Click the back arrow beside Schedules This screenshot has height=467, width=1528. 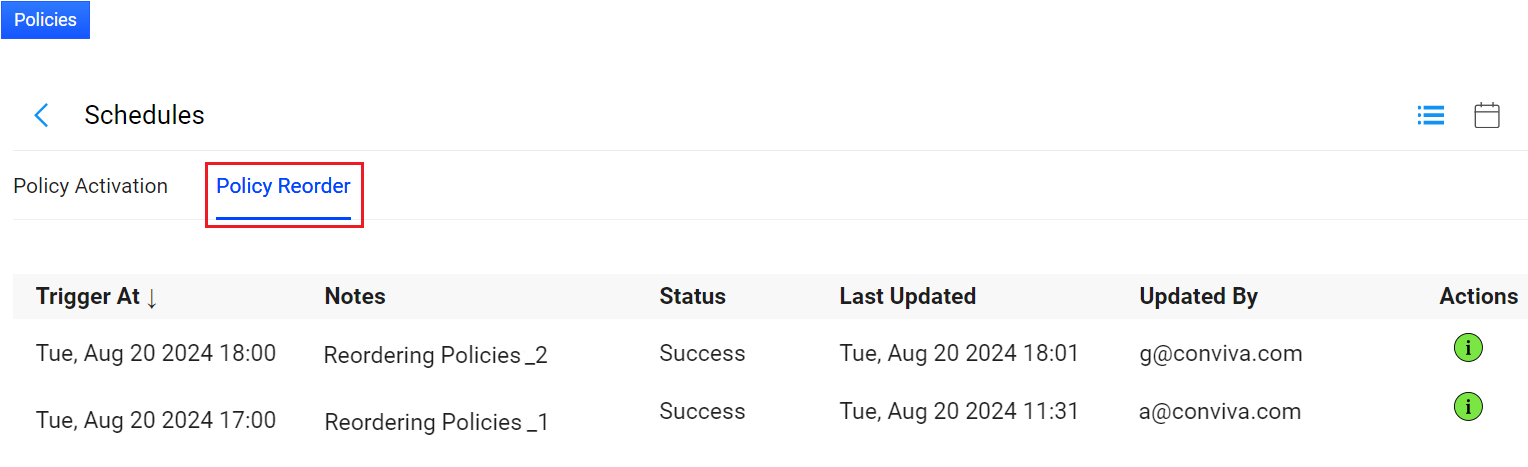(x=41, y=115)
